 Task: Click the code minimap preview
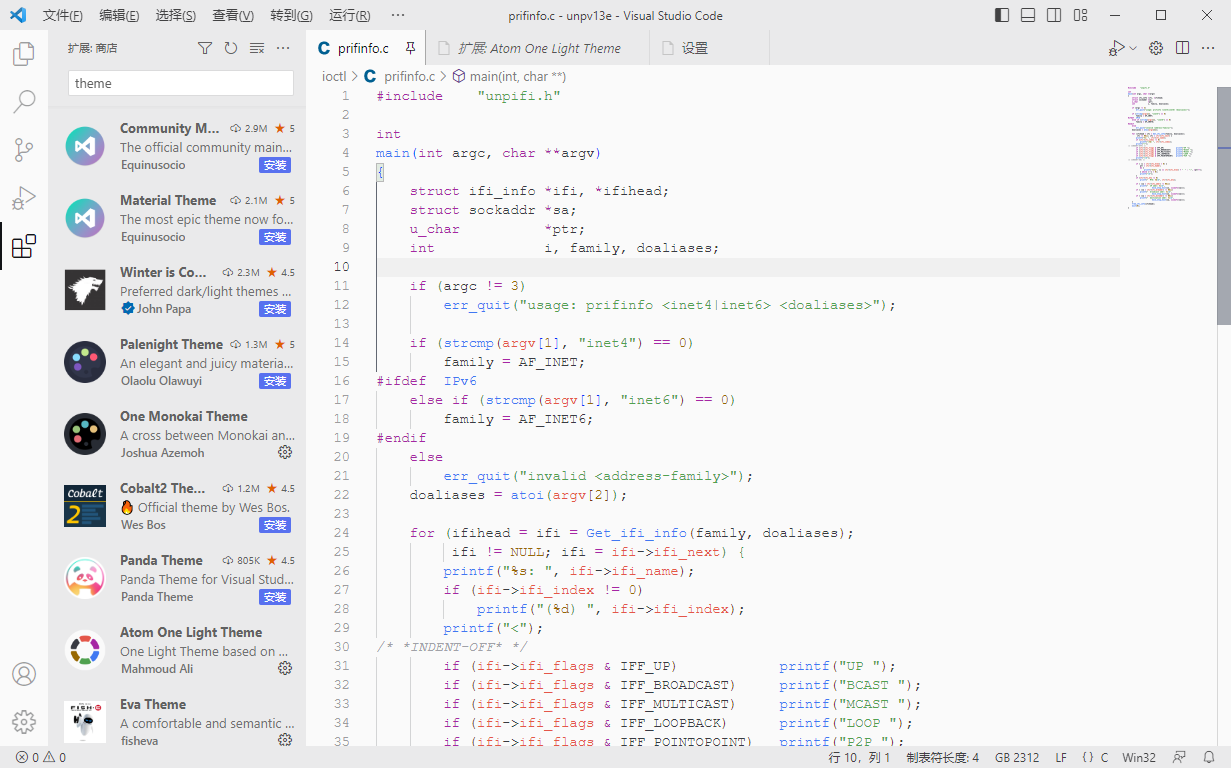pos(1167,146)
